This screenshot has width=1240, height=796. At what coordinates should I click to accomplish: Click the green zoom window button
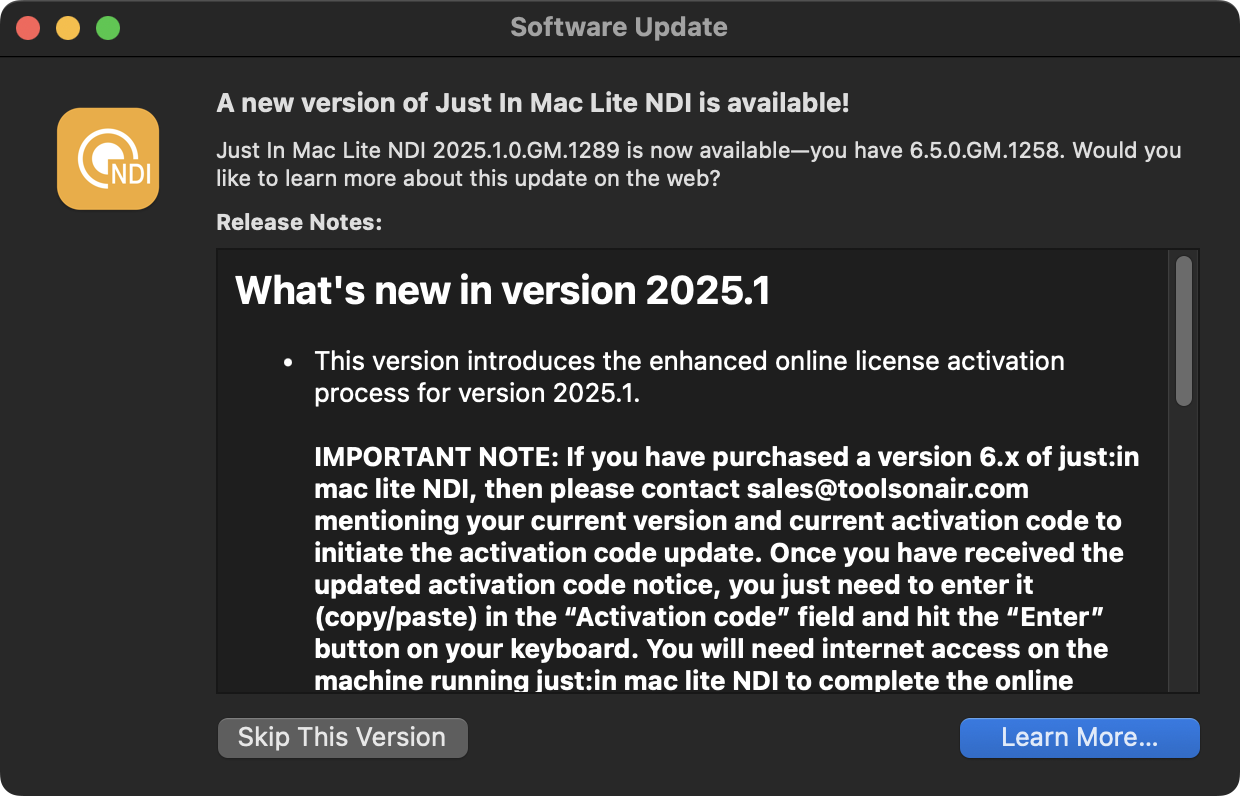pos(108,28)
